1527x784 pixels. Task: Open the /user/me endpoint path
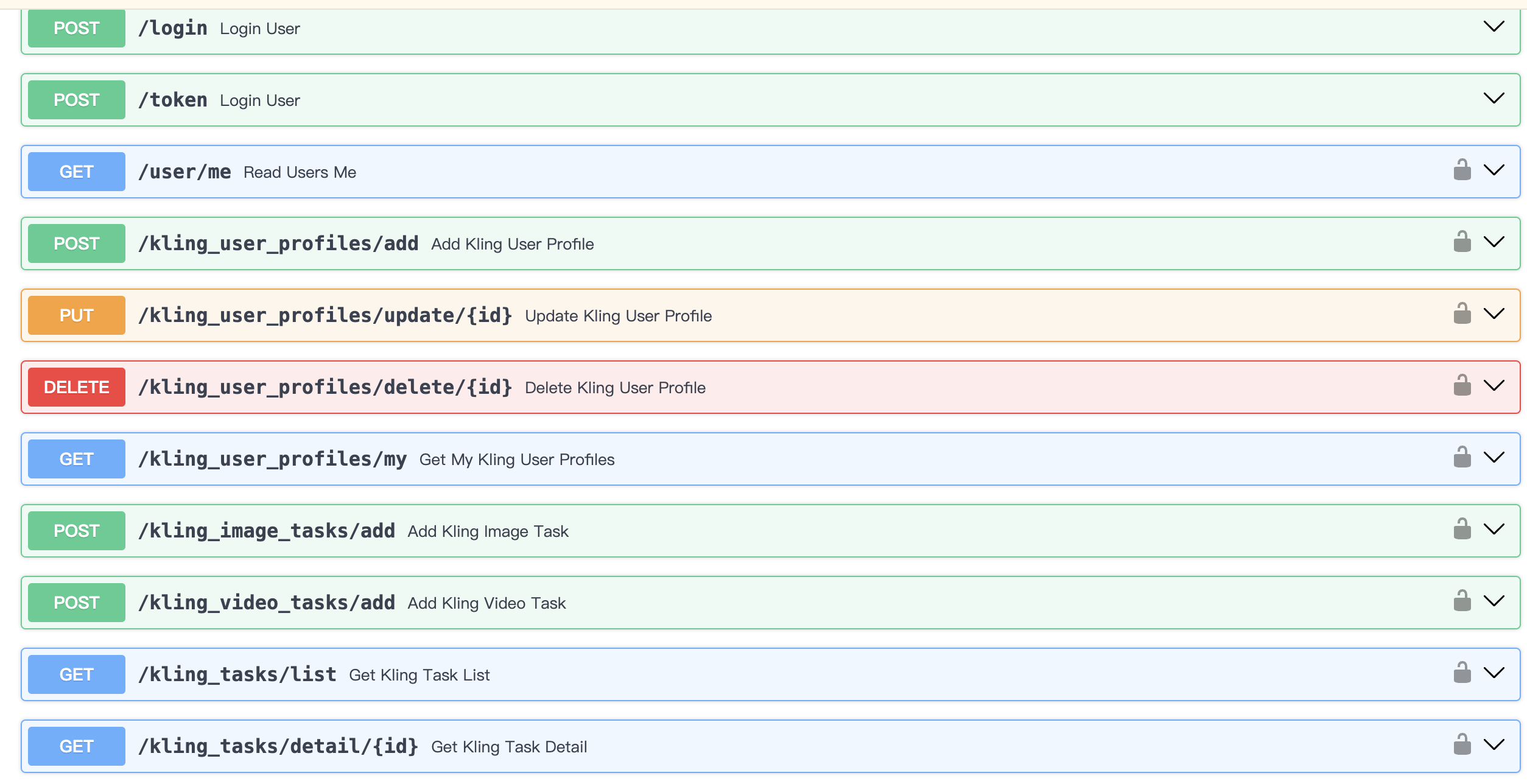[184, 172]
